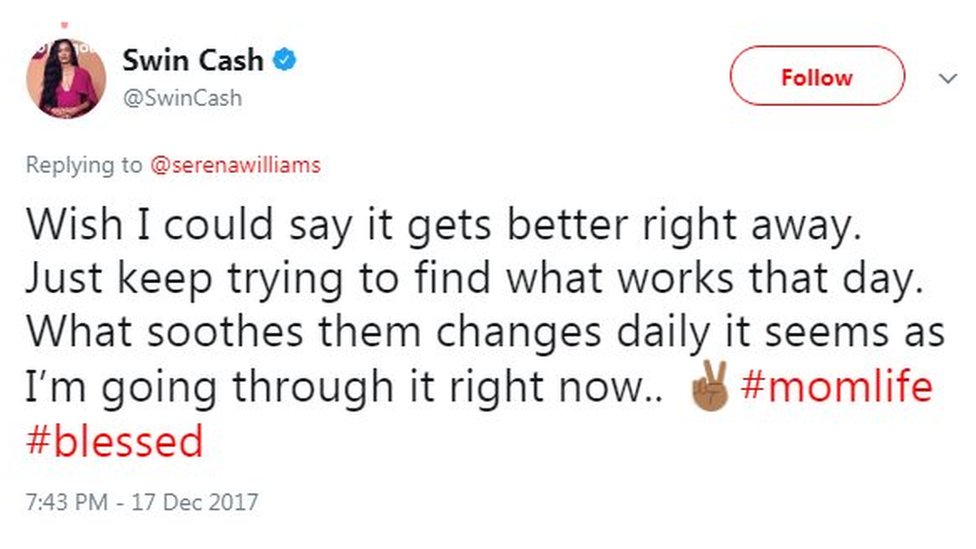Open the Swin Cash display name link

point(192,61)
